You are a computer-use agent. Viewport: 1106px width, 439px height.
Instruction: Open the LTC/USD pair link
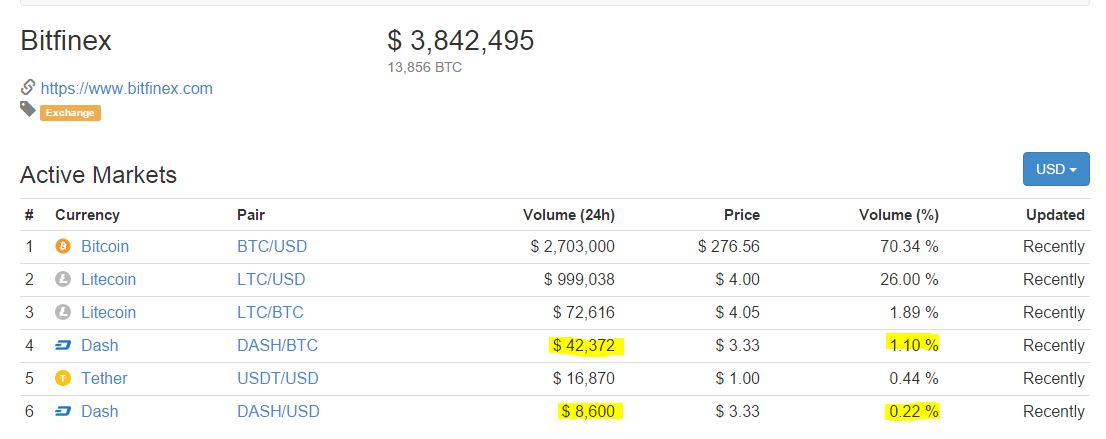tap(272, 279)
